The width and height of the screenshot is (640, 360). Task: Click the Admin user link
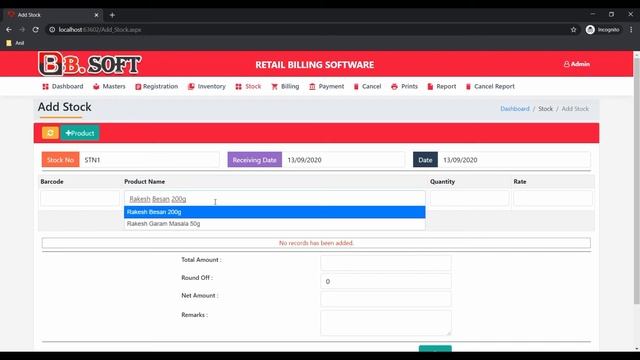coord(577,64)
